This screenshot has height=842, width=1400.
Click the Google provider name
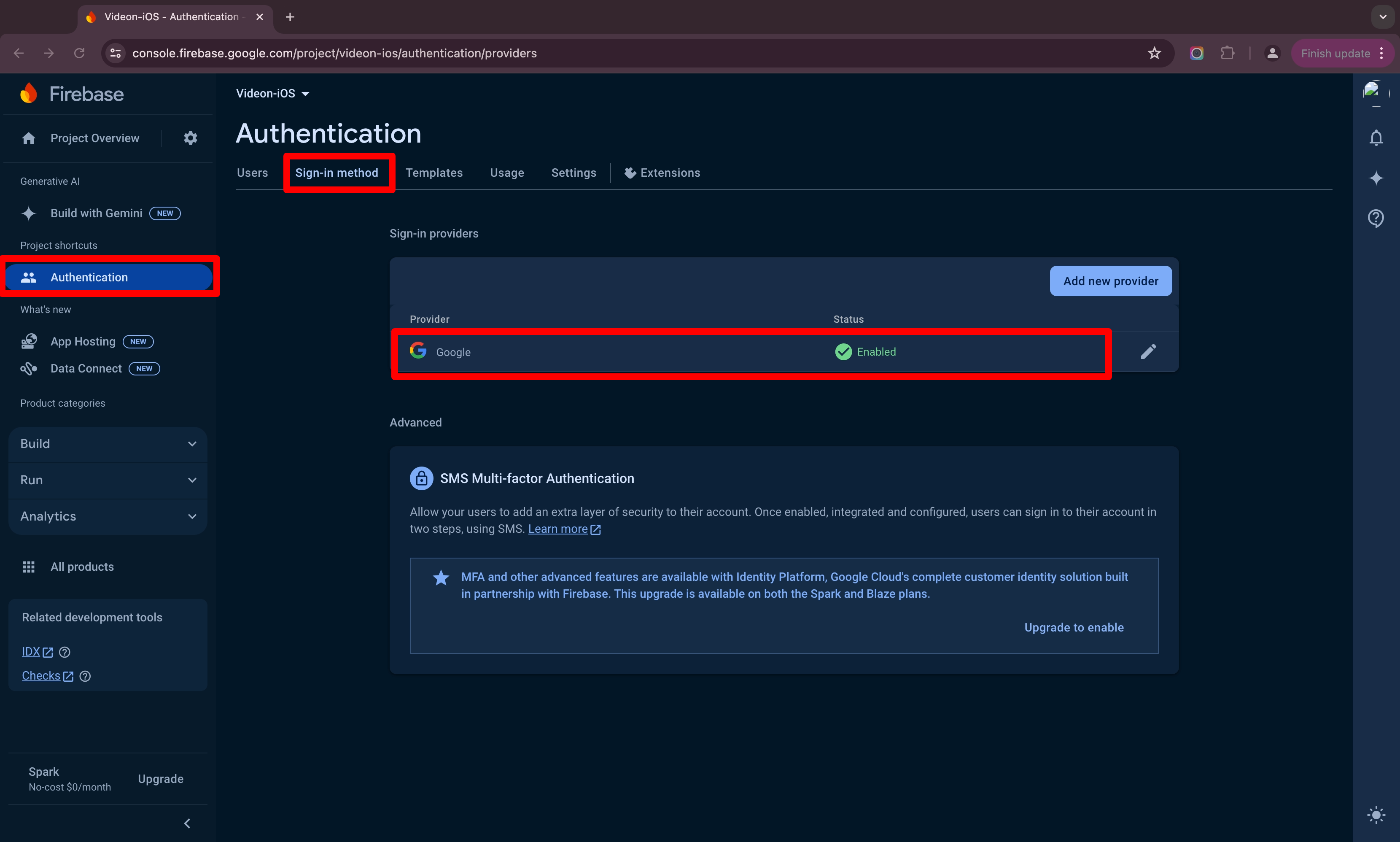[x=453, y=352]
